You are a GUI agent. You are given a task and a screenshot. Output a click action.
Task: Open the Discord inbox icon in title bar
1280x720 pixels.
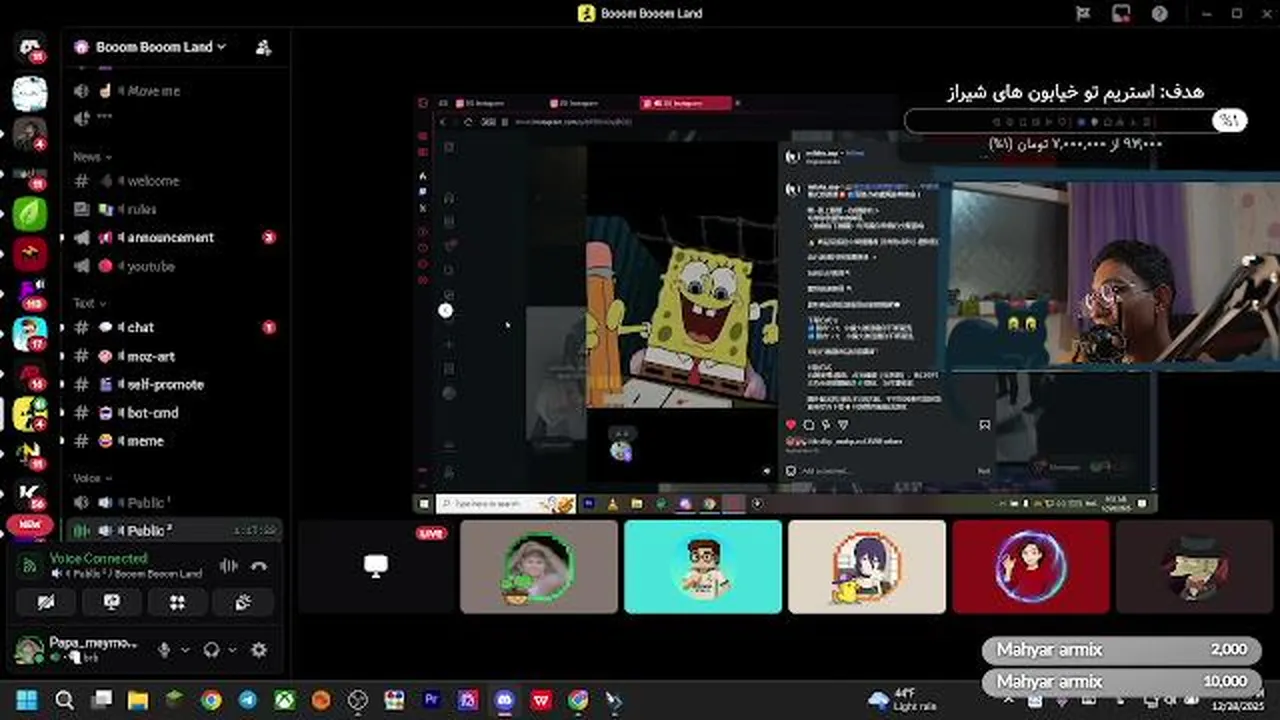point(1121,13)
